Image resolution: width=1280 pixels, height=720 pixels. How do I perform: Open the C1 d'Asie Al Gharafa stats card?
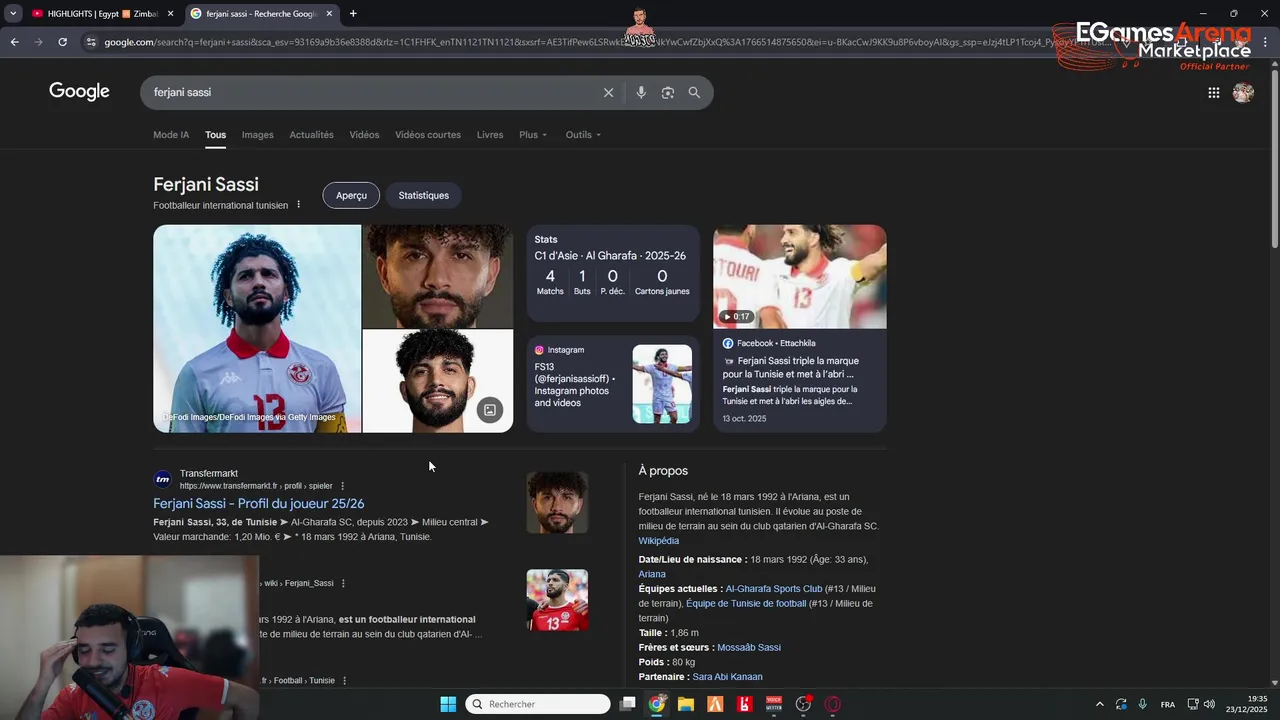[x=613, y=273]
